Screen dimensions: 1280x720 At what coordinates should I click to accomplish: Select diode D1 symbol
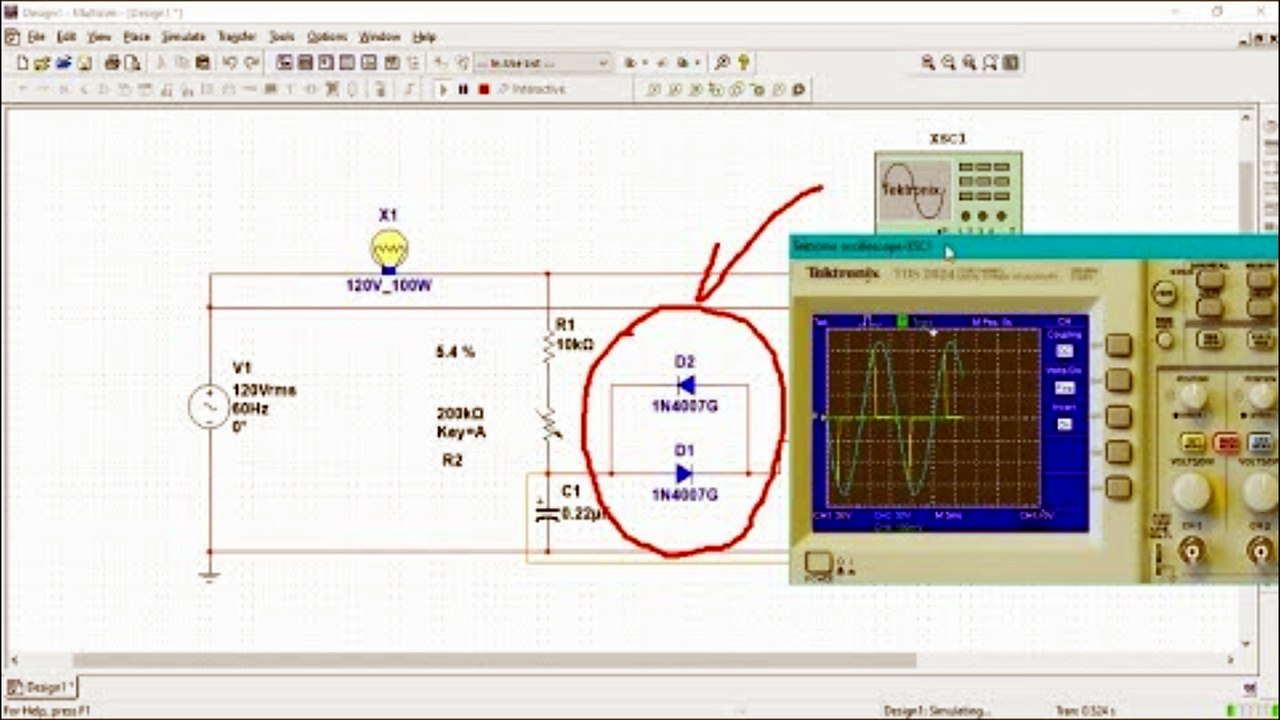(x=685, y=473)
